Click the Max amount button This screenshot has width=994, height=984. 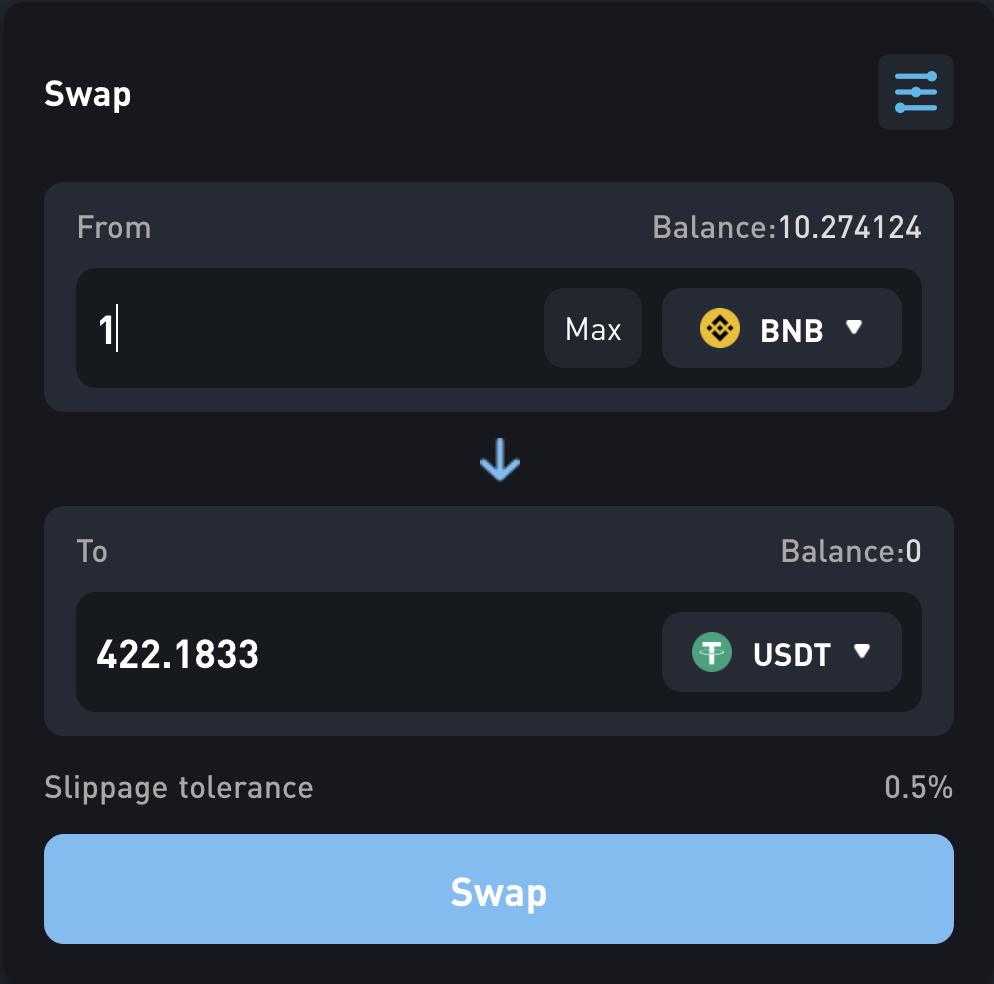[593, 328]
